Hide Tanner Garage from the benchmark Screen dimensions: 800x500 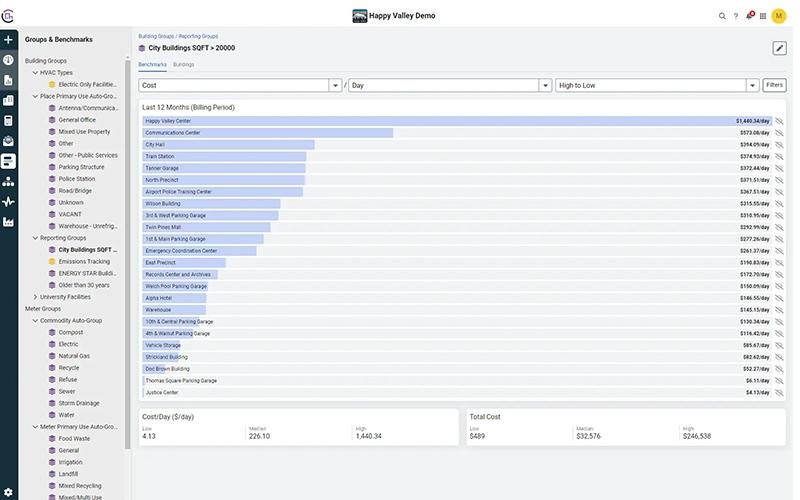pos(779,168)
